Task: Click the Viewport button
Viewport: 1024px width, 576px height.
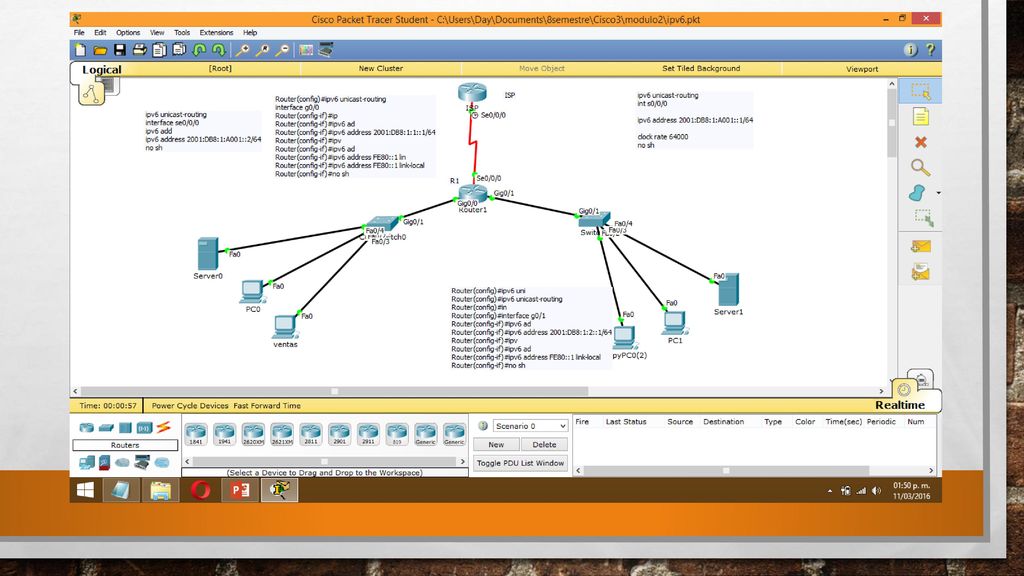Action: click(862, 69)
